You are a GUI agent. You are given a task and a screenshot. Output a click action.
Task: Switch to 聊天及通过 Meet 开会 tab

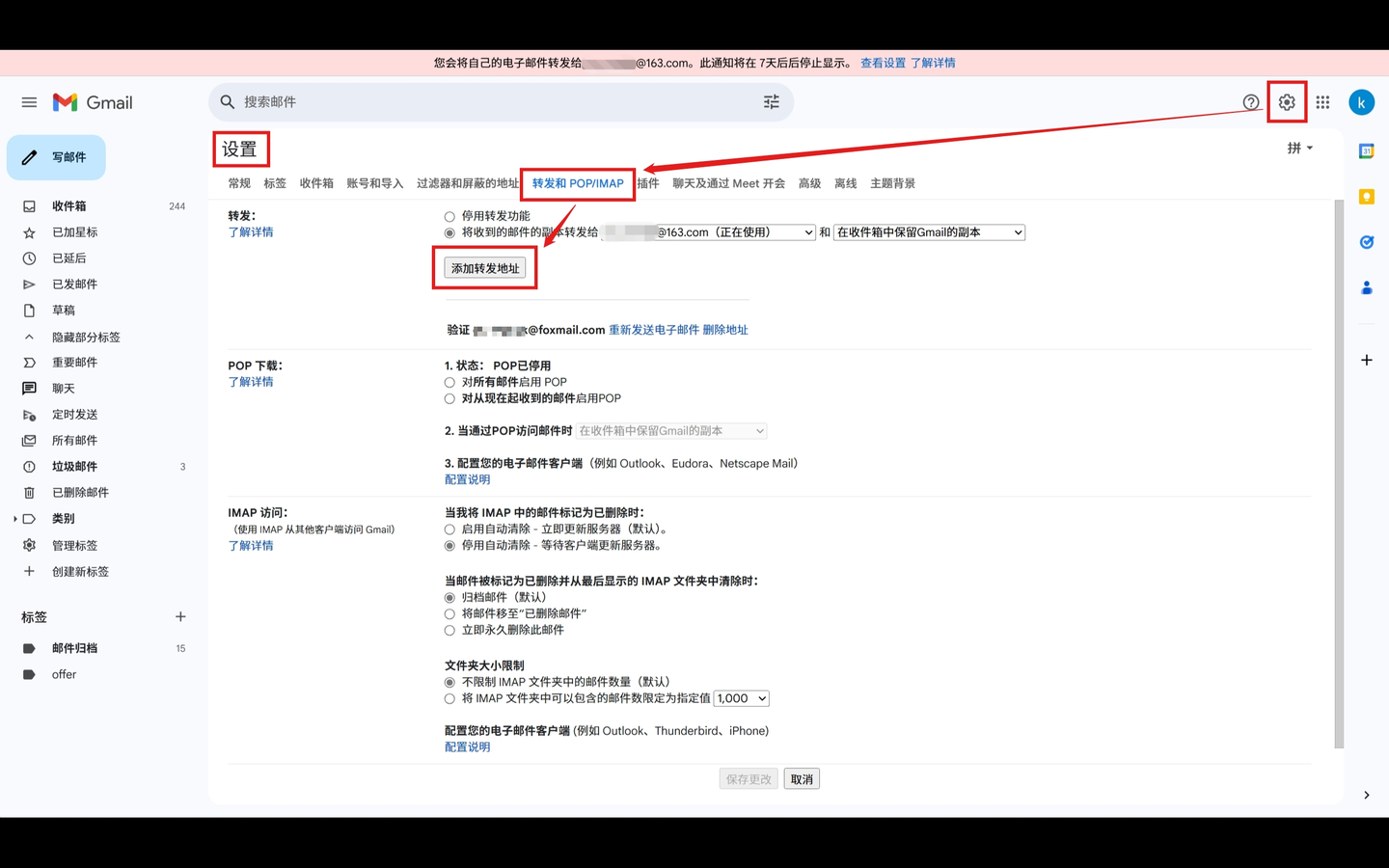point(728,183)
